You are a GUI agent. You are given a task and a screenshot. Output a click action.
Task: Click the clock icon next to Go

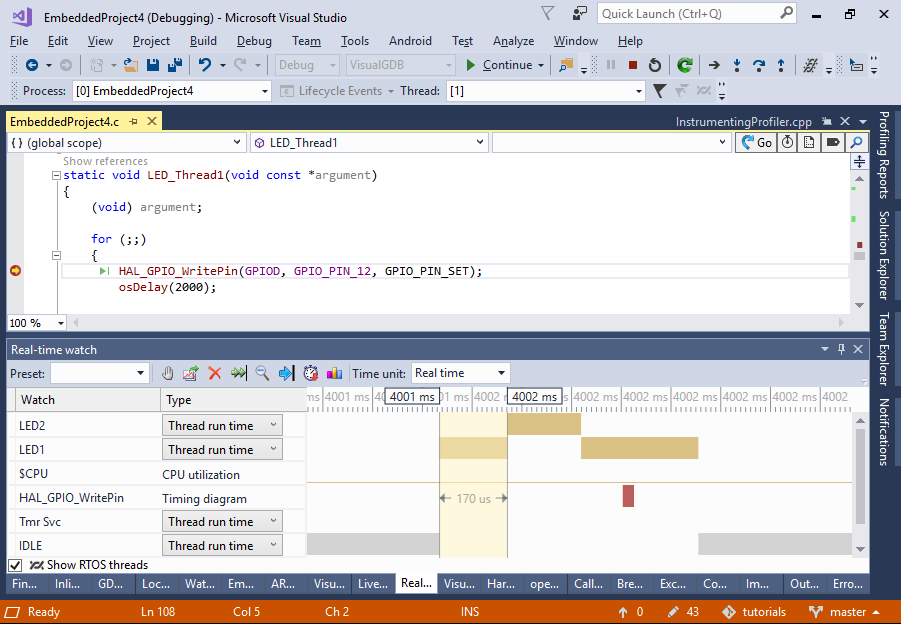click(787, 142)
